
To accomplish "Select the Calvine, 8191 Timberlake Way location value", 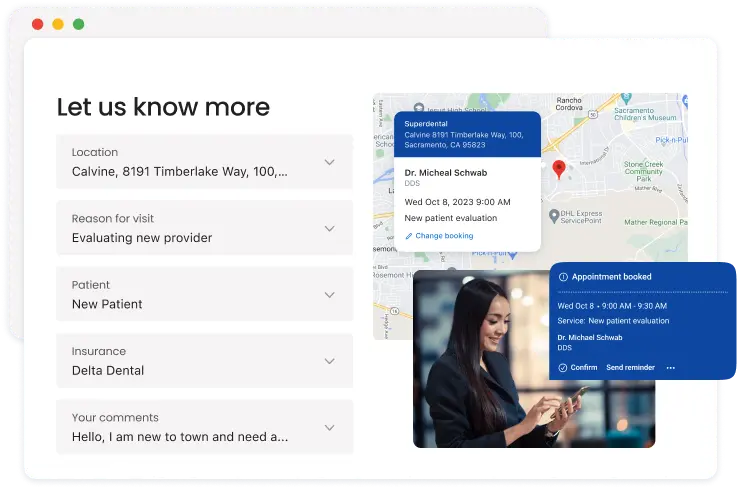I will [180, 172].
